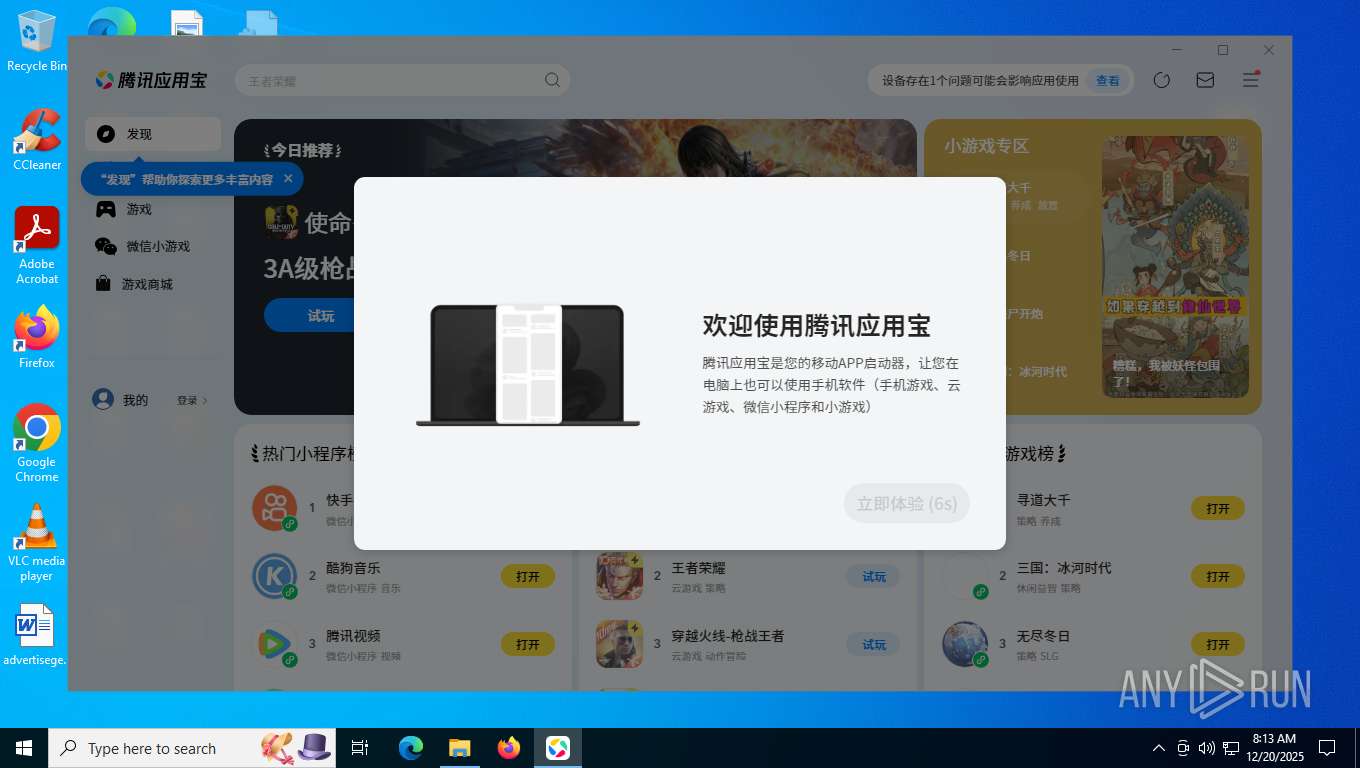The width and height of the screenshot is (1360, 768).
Task: Click 打开 for 寻道大千
Action: 1218,508
